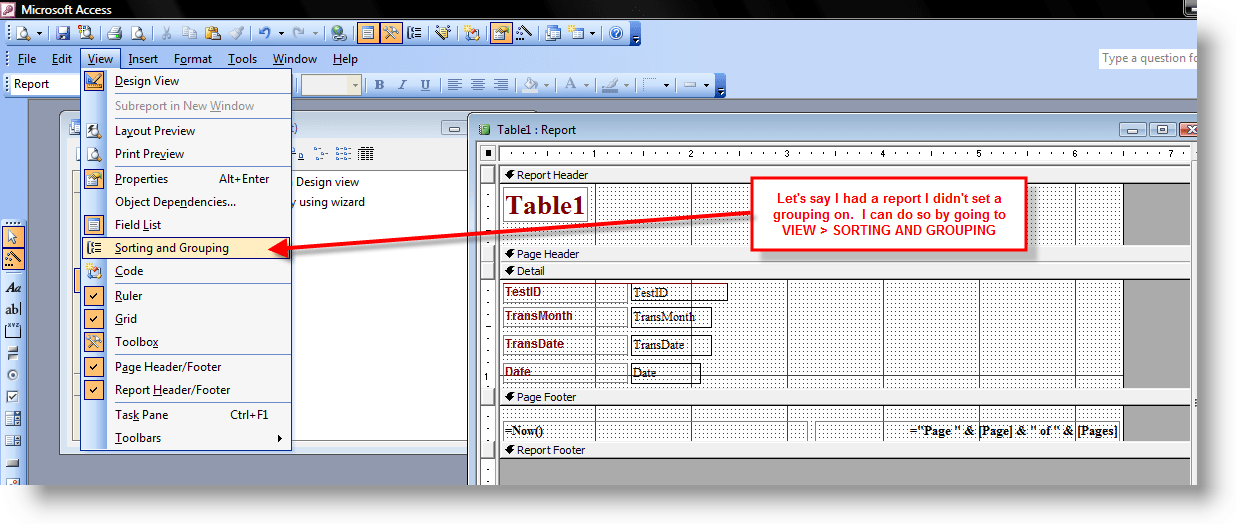Image resolution: width=1236 pixels, height=524 pixels.
Task: Open the font size combo dropdown
Action: (355, 85)
